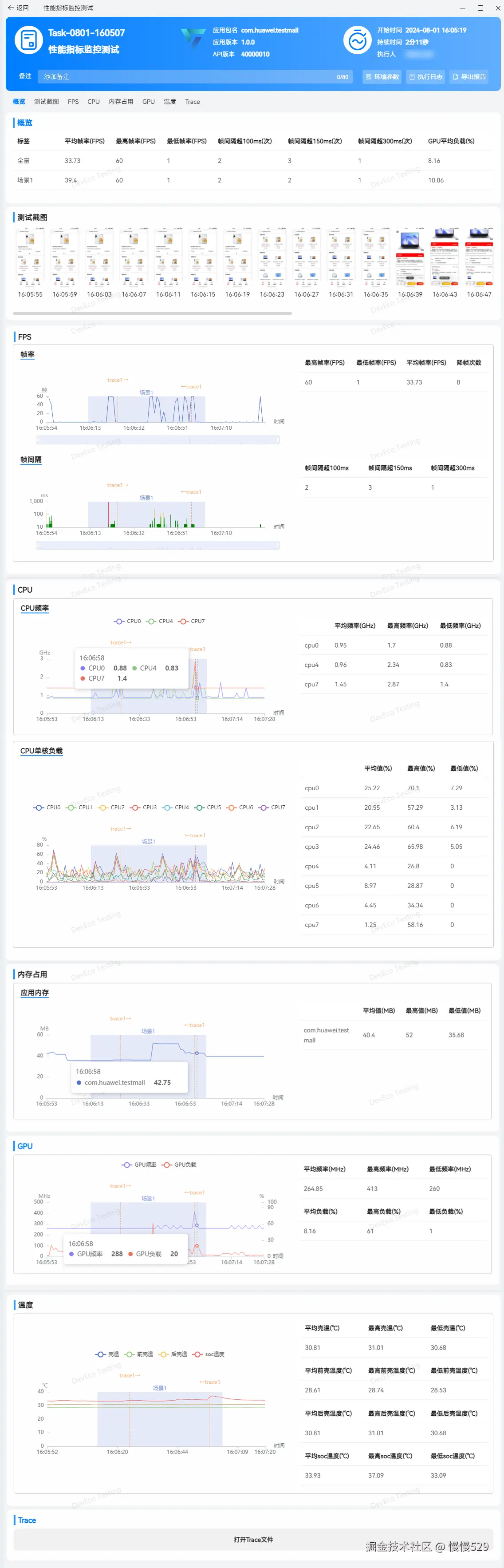Click com.huawei.testmall row in memory table

point(394,1035)
